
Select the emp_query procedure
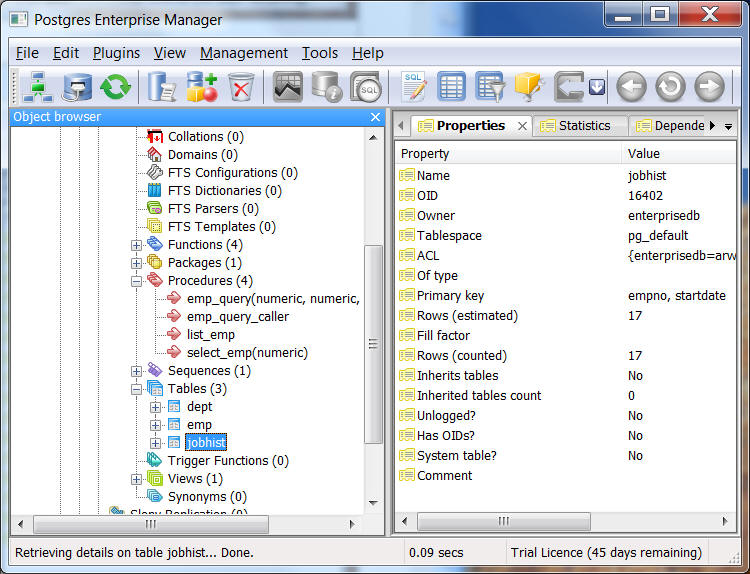click(x=273, y=299)
